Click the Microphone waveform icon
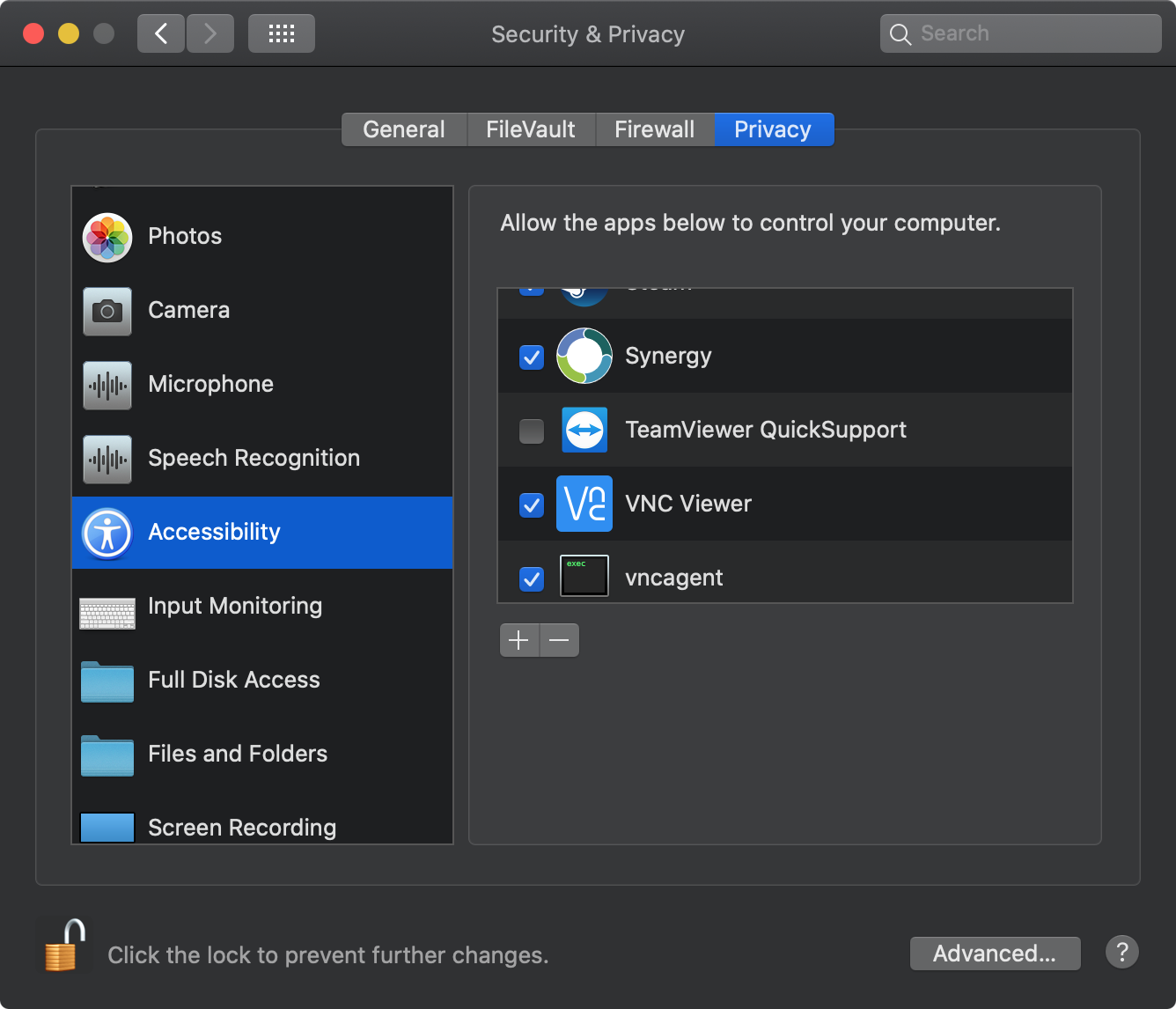The height and width of the screenshot is (1009, 1176). (107, 386)
